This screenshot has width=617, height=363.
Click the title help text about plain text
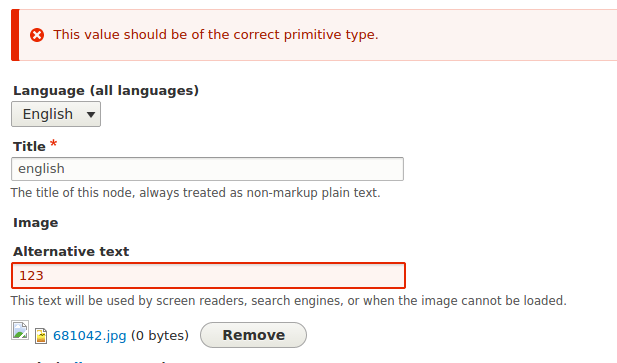coord(196,193)
